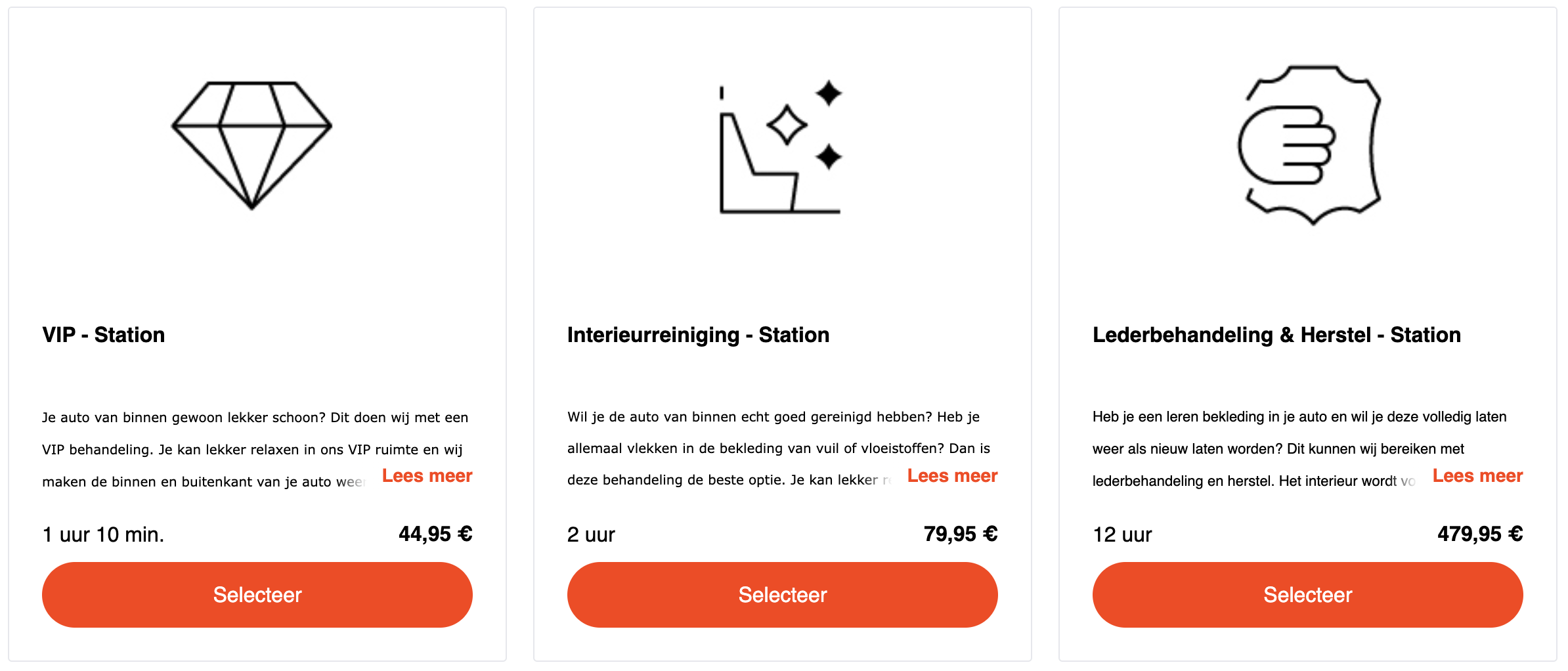This screenshot has height=671, width=1568.
Task: Click the 479,95 € price
Action: 1481,534
